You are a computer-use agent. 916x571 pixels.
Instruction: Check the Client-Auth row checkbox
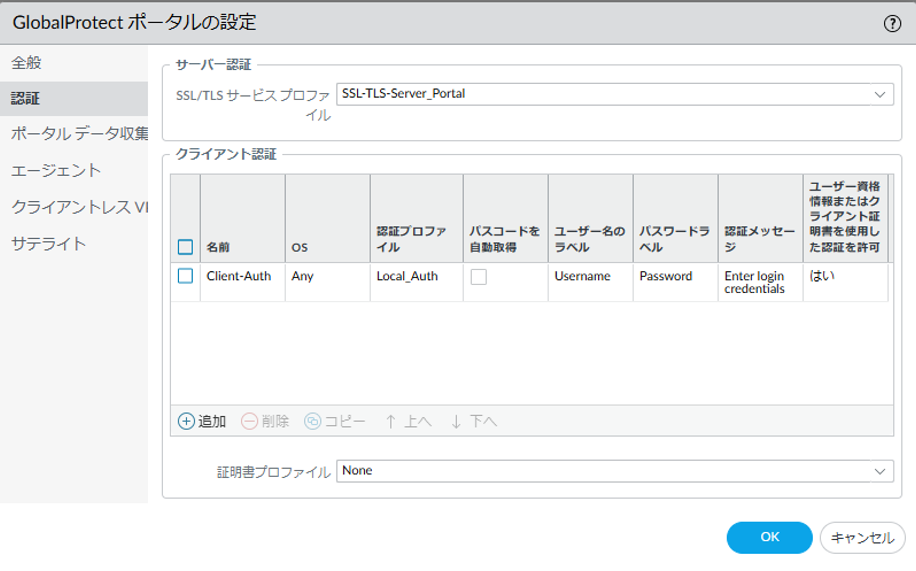tap(185, 276)
